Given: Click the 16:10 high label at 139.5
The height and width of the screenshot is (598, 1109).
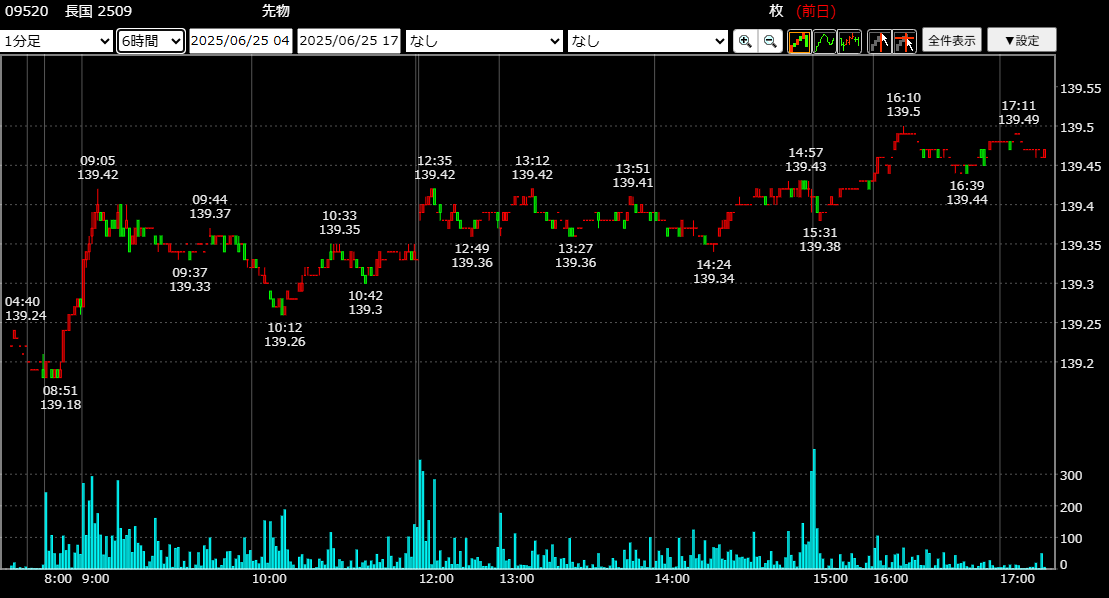Looking at the screenshot, I should pos(903,105).
